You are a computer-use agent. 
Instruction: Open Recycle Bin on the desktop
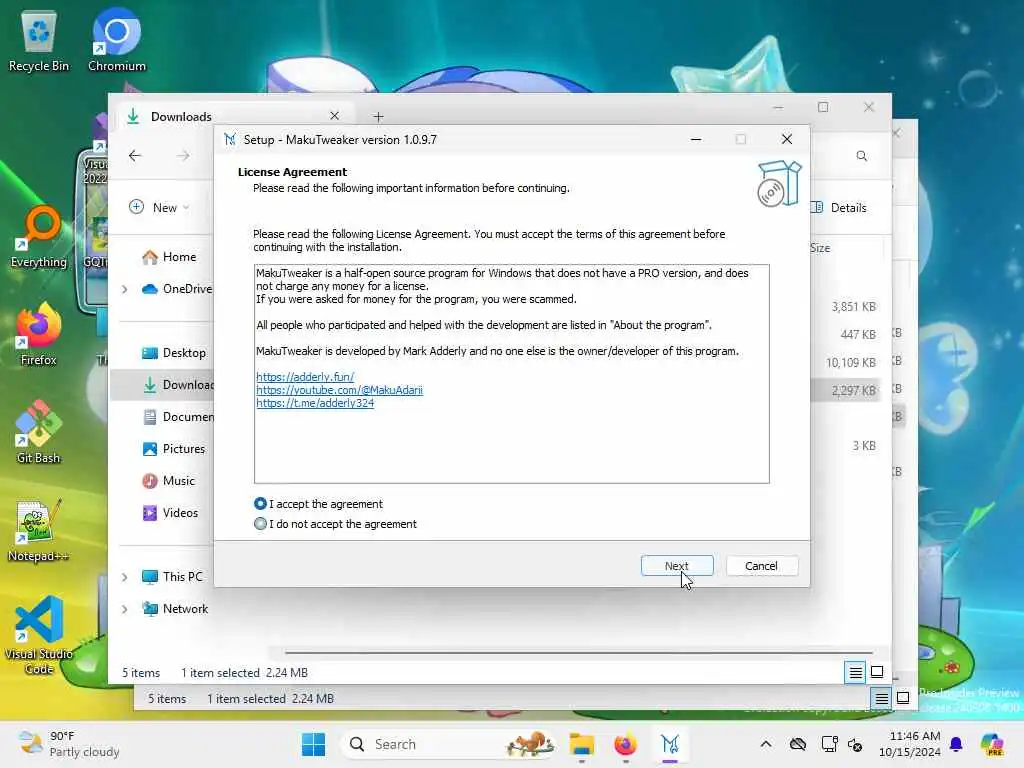(39, 40)
